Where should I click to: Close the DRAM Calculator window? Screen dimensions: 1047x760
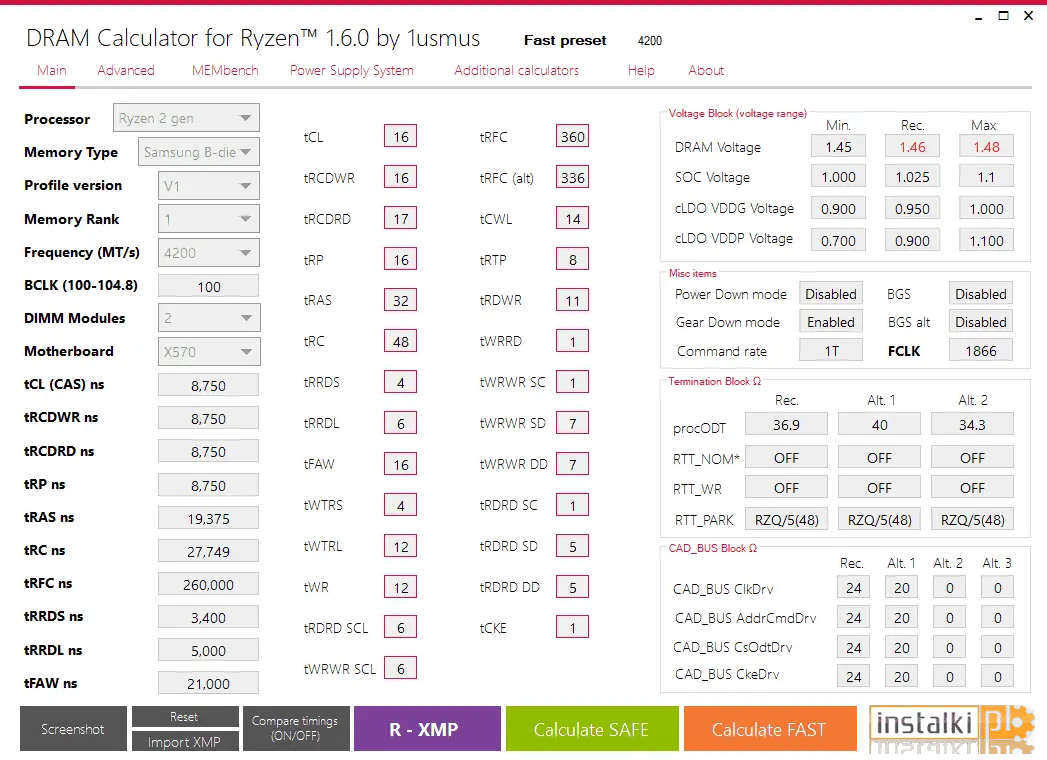1028,16
